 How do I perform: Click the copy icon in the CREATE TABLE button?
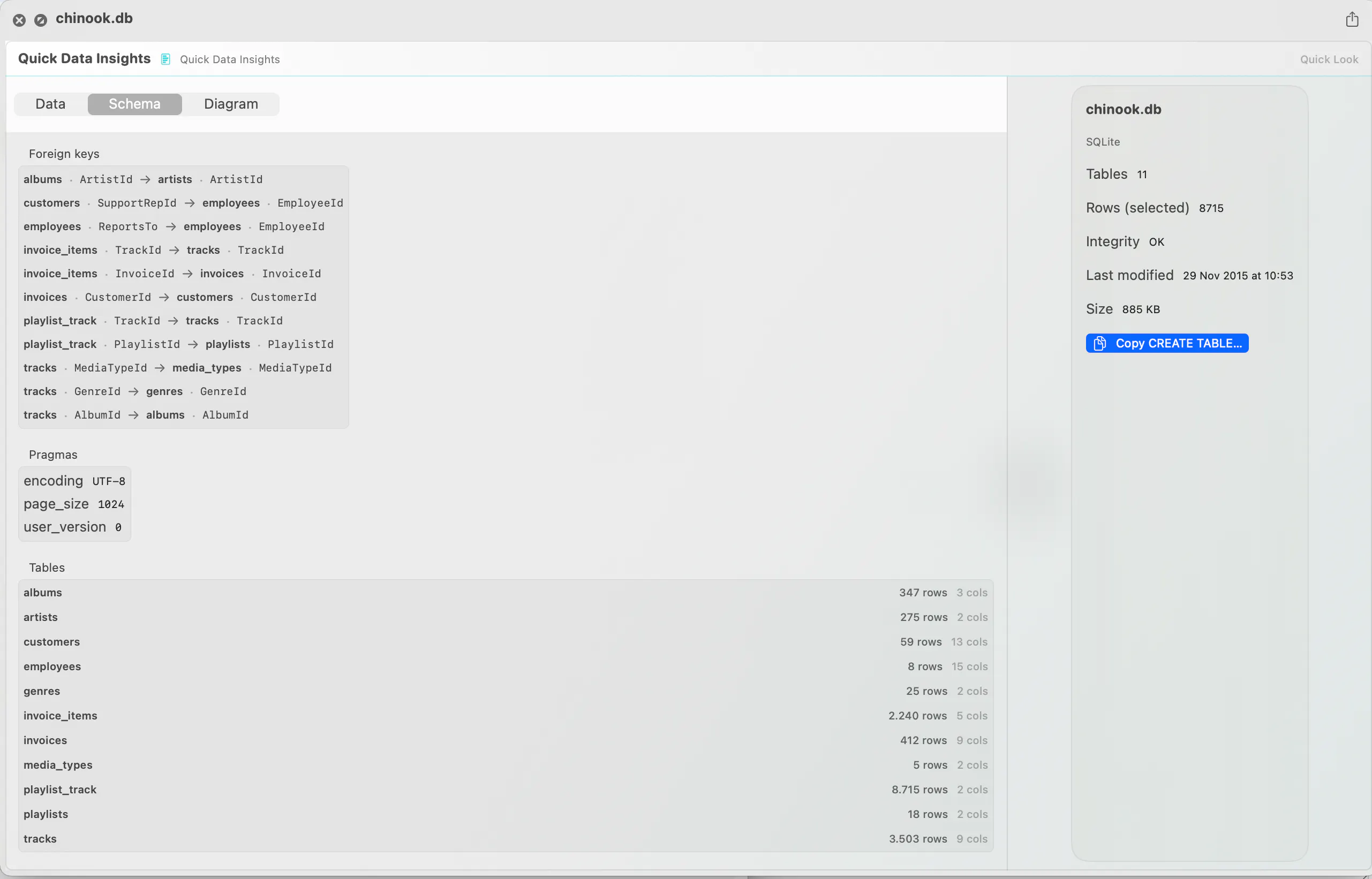click(1099, 343)
